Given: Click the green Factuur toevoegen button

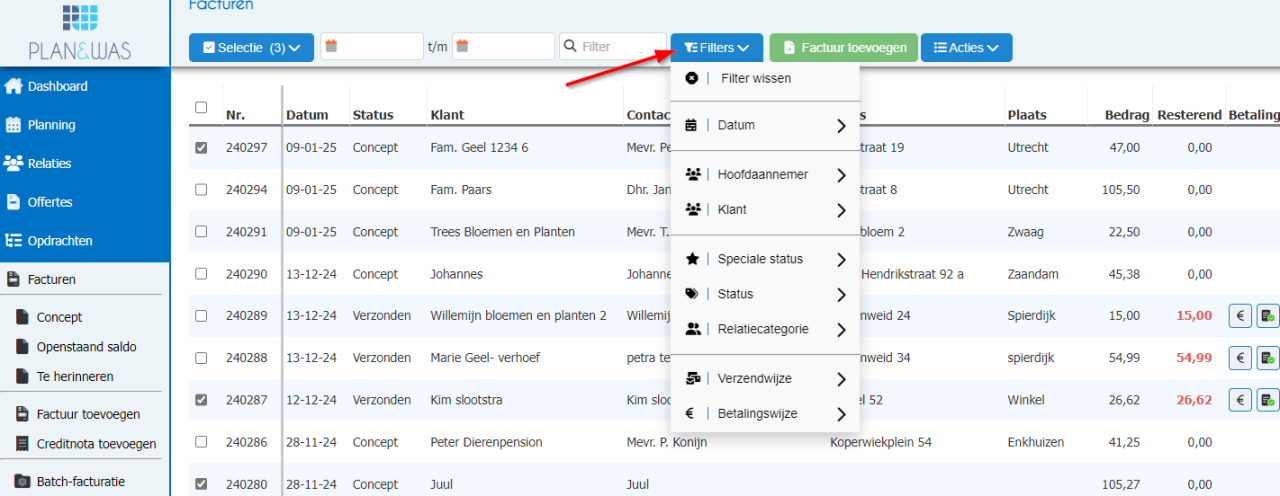Looking at the screenshot, I should click(843, 47).
